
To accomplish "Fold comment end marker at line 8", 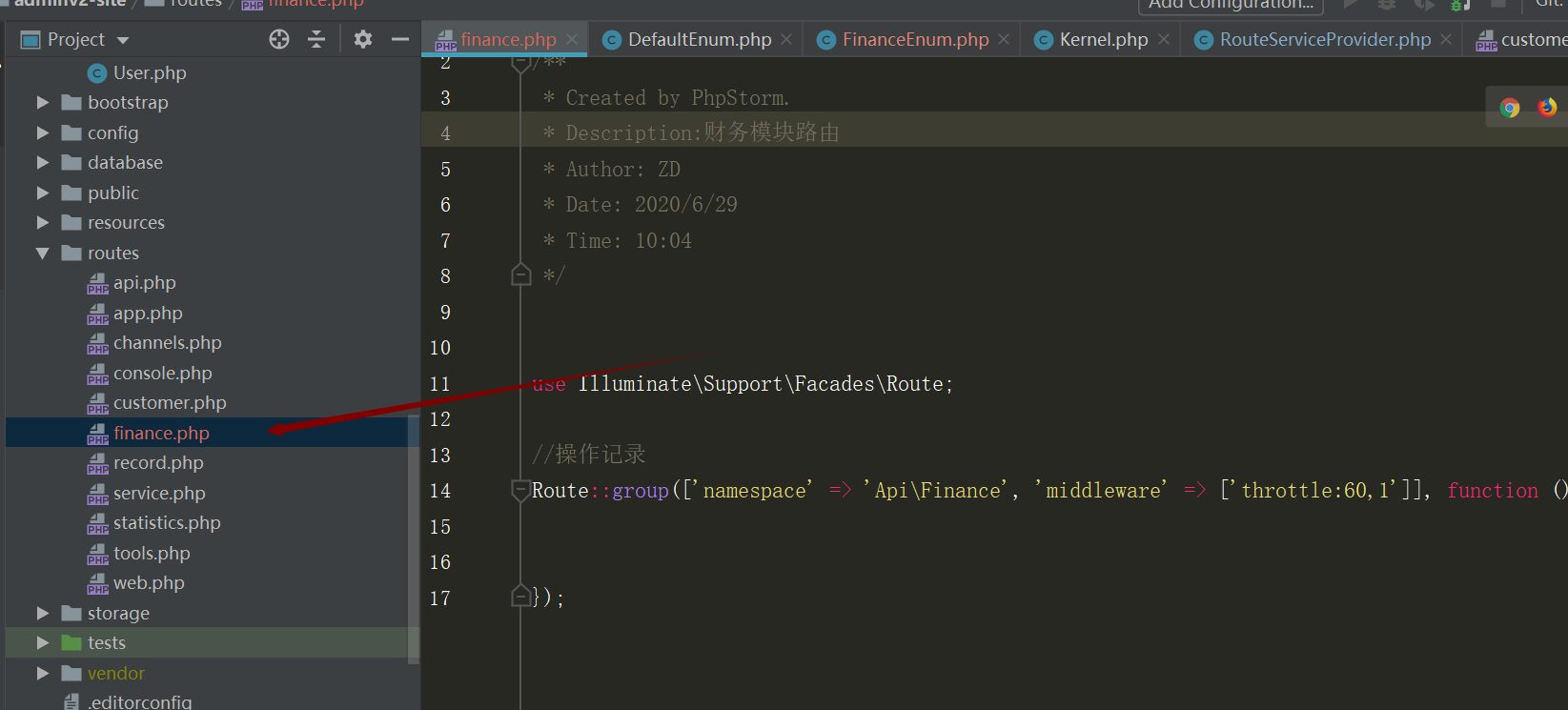I will (520, 275).
